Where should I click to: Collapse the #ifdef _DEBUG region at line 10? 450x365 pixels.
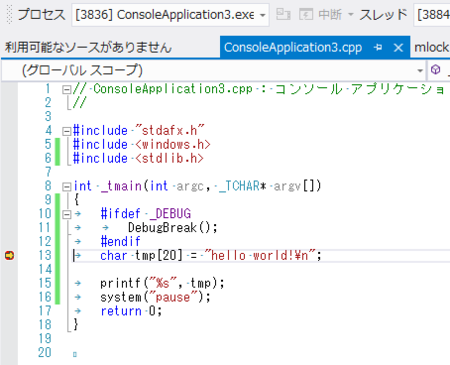67,214
